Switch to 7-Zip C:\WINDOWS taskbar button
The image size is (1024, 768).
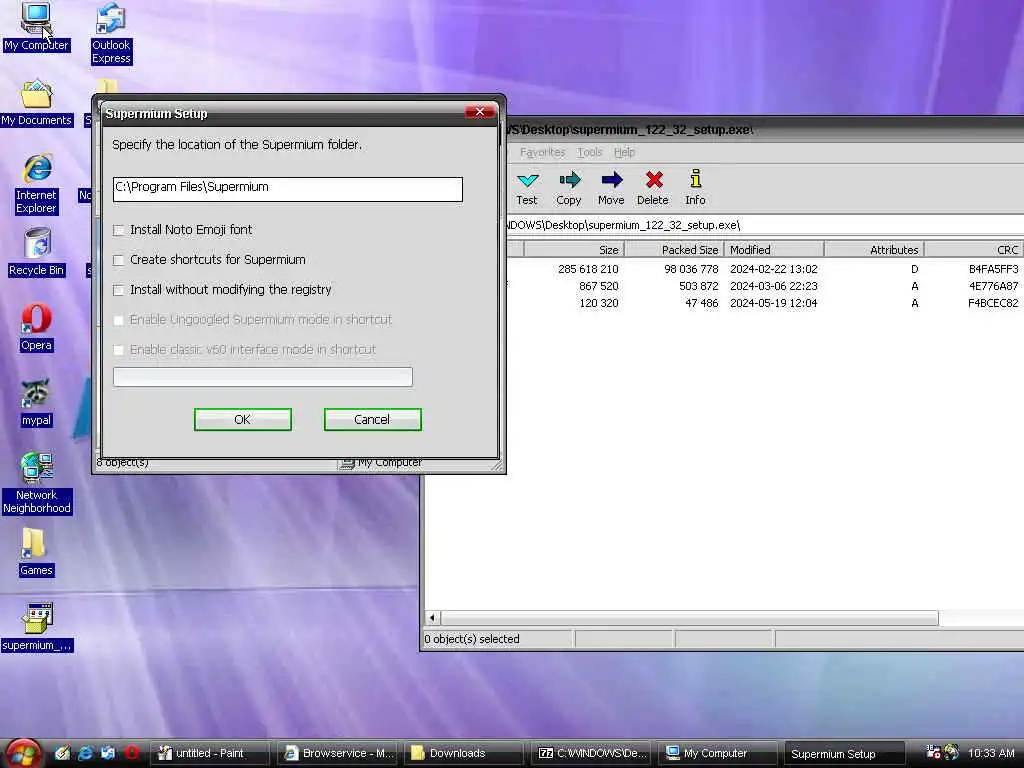pos(591,754)
